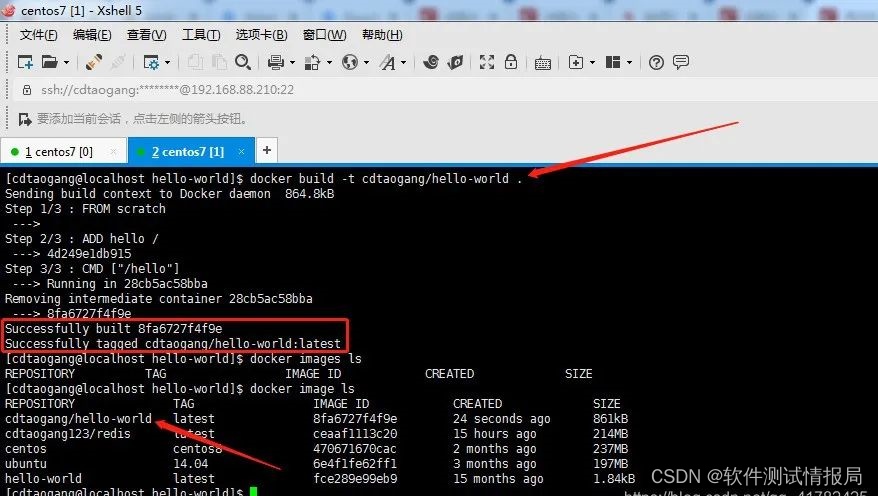Expand the globe Encoding dropdown arrow
The image size is (878, 496).
click(366, 63)
